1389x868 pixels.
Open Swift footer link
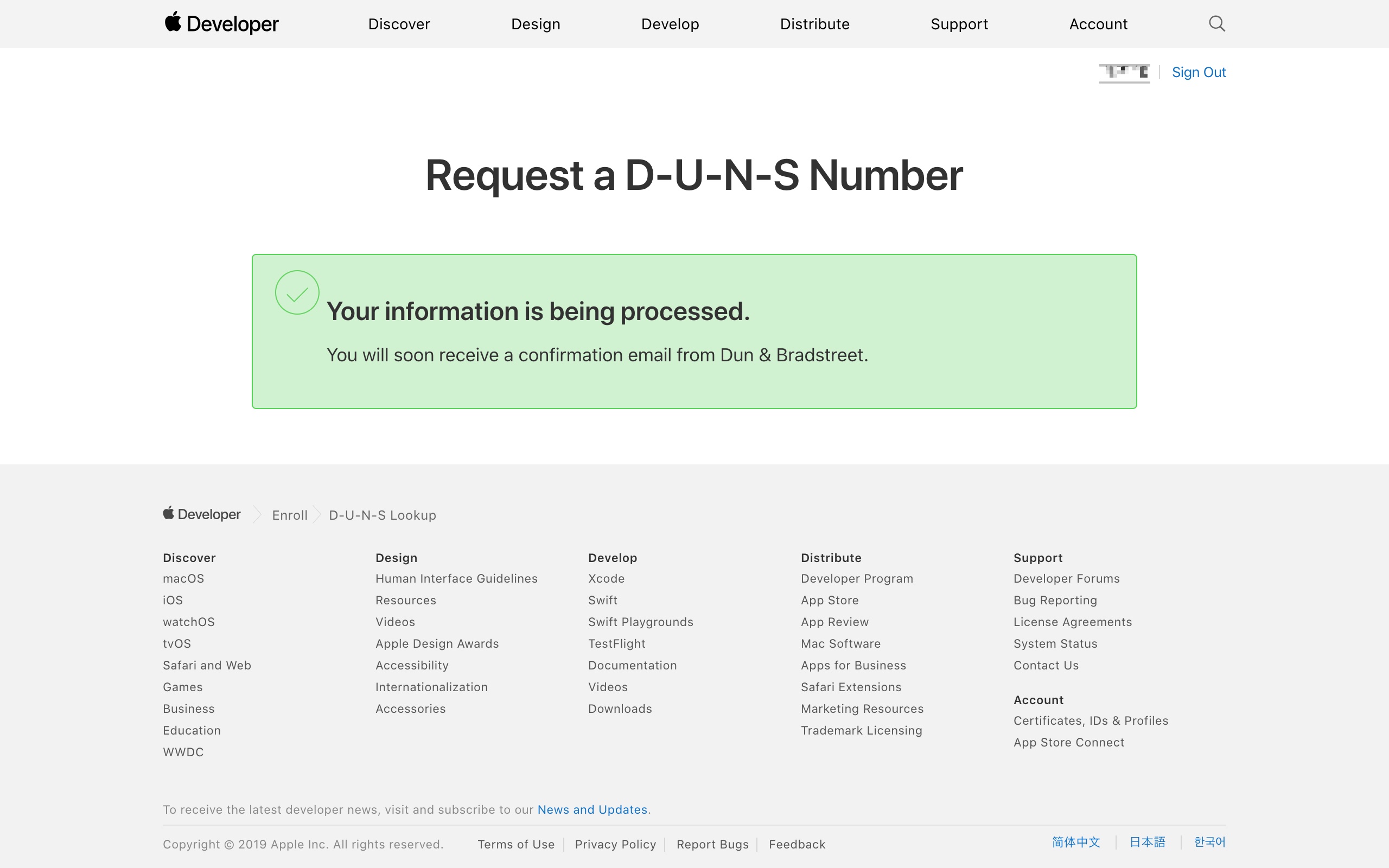pyautogui.click(x=603, y=601)
